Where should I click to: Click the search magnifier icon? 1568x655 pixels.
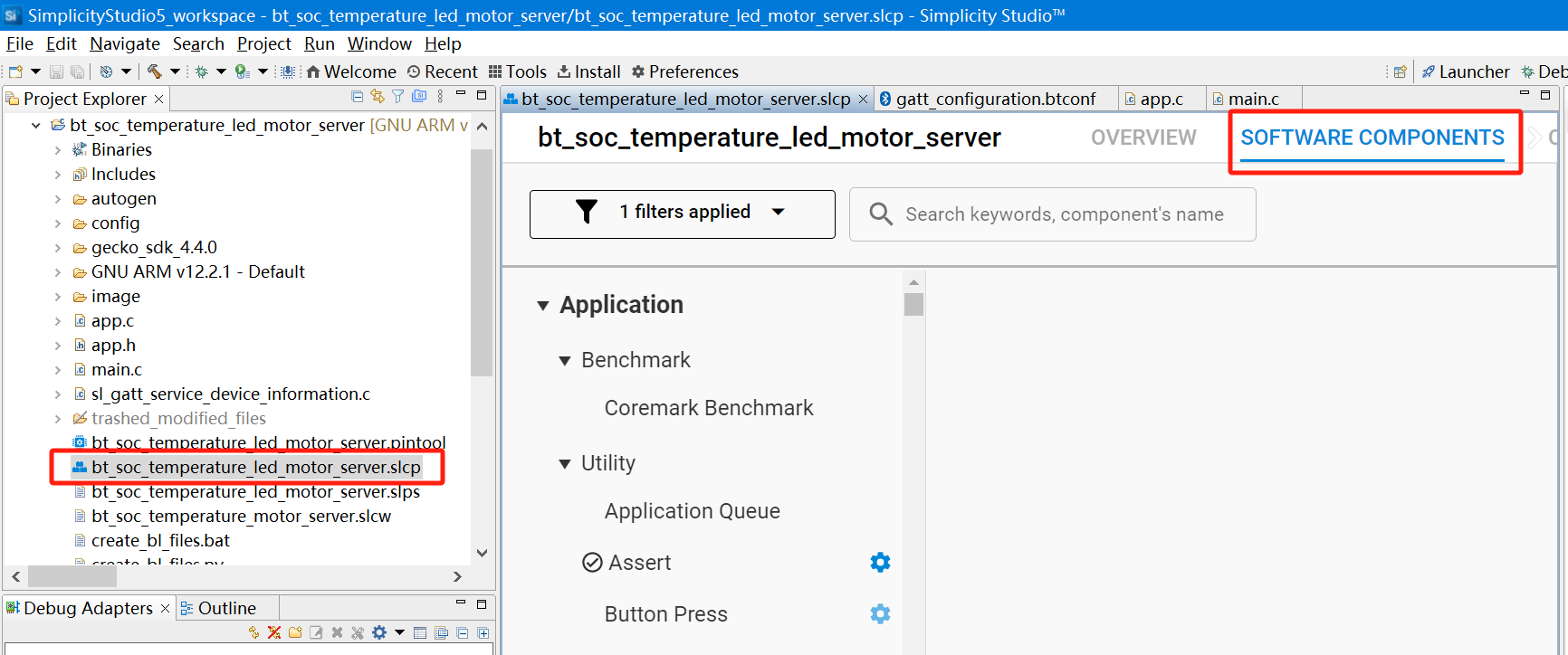(881, 214)
